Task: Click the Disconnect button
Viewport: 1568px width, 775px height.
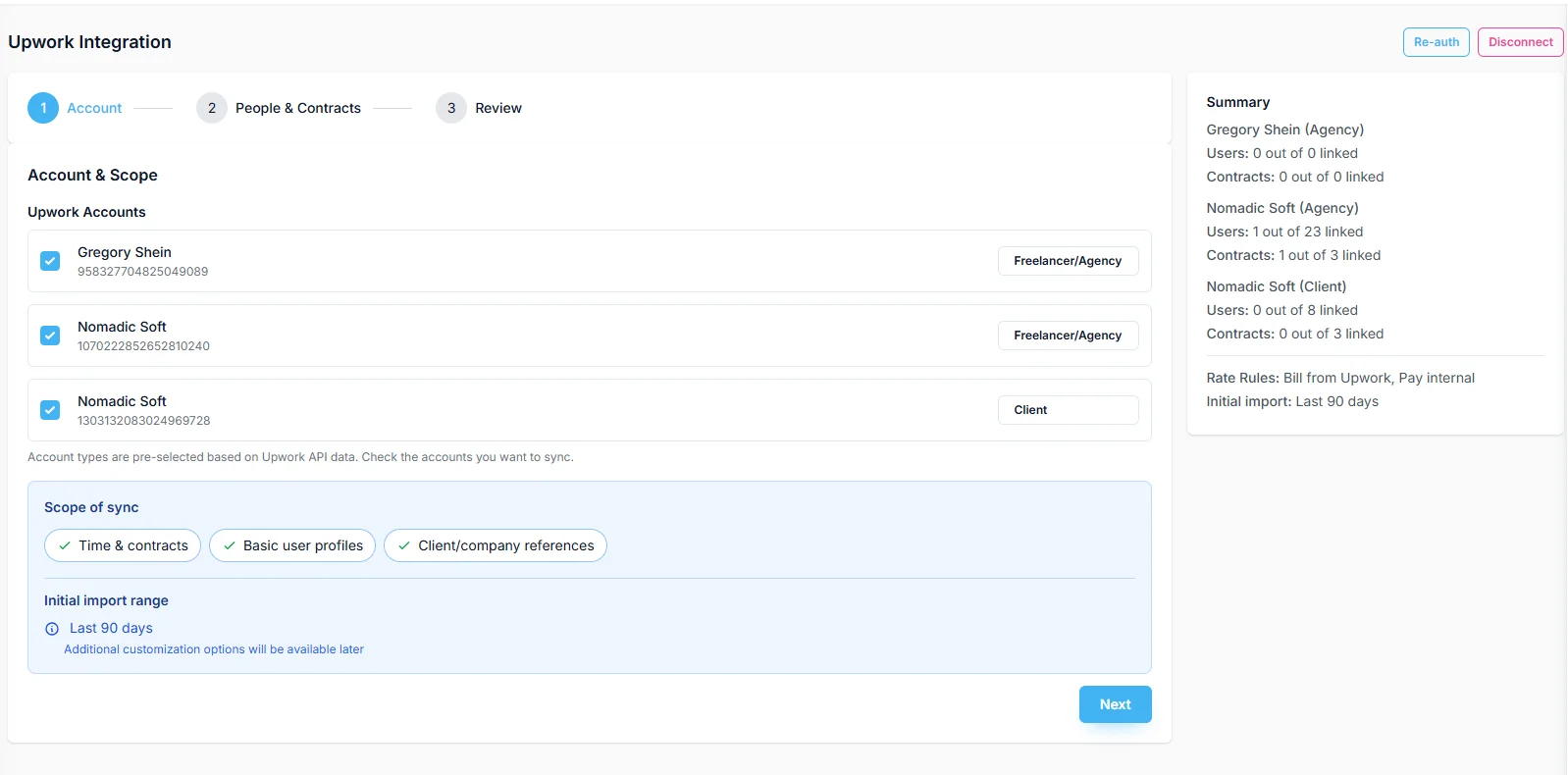Action: (1521, 42)
